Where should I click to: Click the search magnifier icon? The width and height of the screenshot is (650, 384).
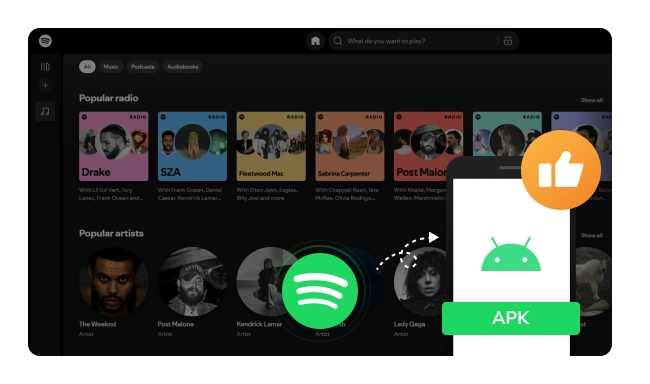click(x=338, y=41)
